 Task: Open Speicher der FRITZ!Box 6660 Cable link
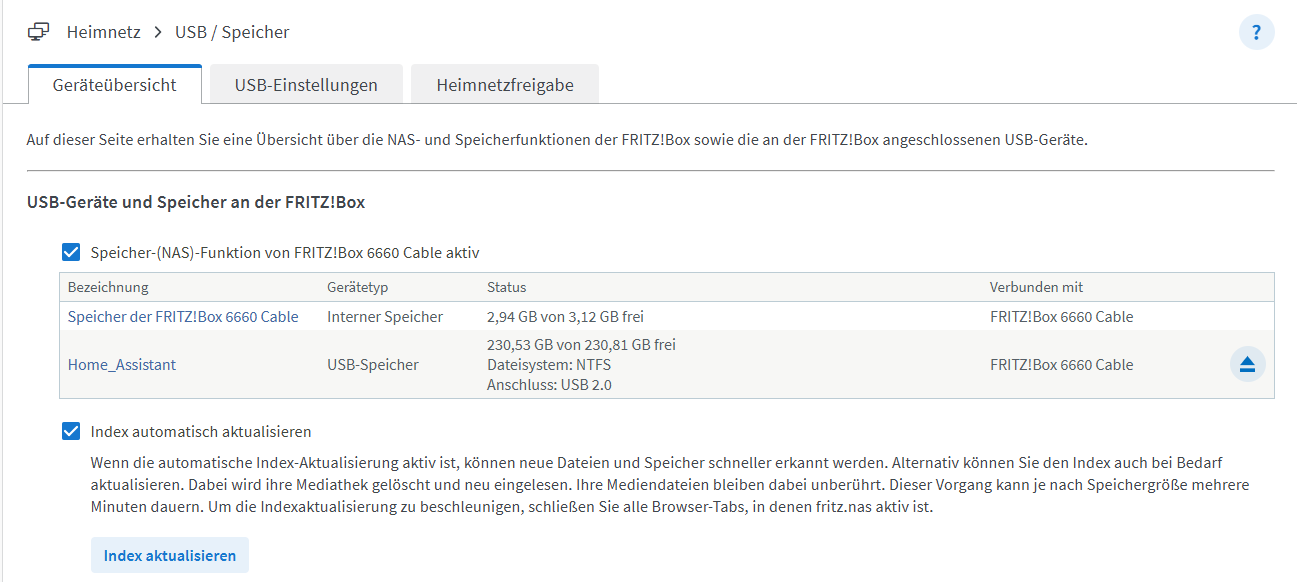(183, 316)
